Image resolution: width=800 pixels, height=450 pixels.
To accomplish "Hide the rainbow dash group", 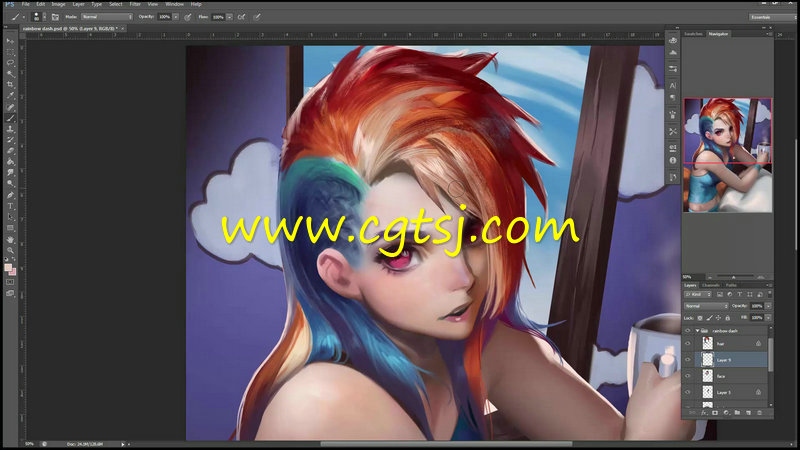I will [x=688, y=331].
